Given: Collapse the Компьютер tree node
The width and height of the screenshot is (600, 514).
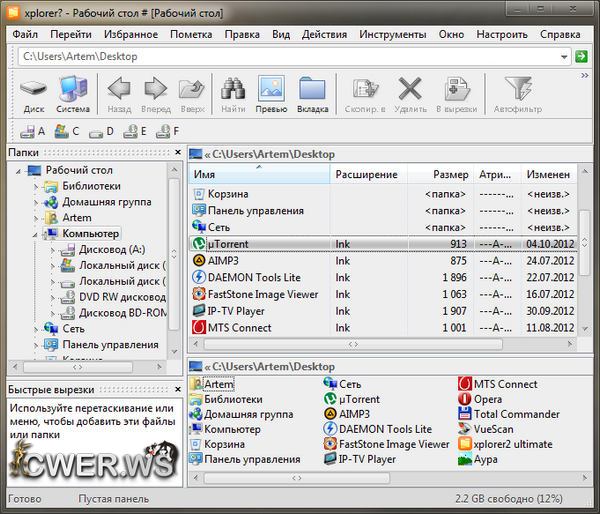Looking at the screenshot, I should click(39, 233).
